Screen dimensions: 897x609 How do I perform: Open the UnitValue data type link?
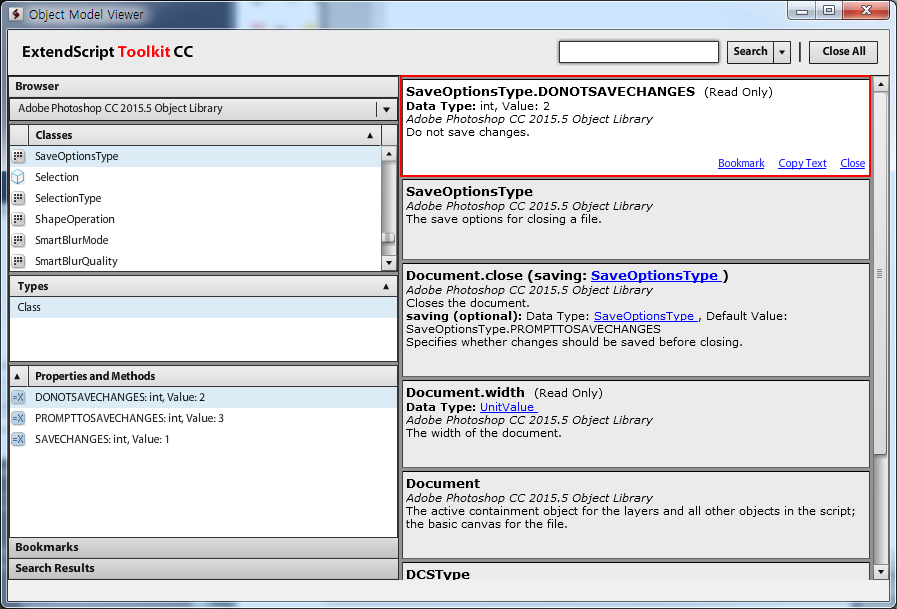[508, 407]
